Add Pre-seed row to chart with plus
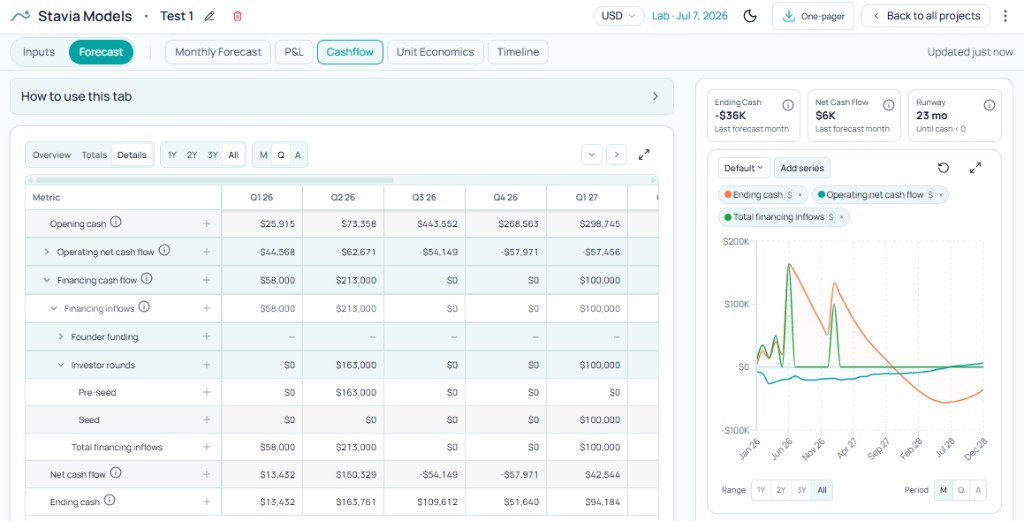 pos(206,392)
